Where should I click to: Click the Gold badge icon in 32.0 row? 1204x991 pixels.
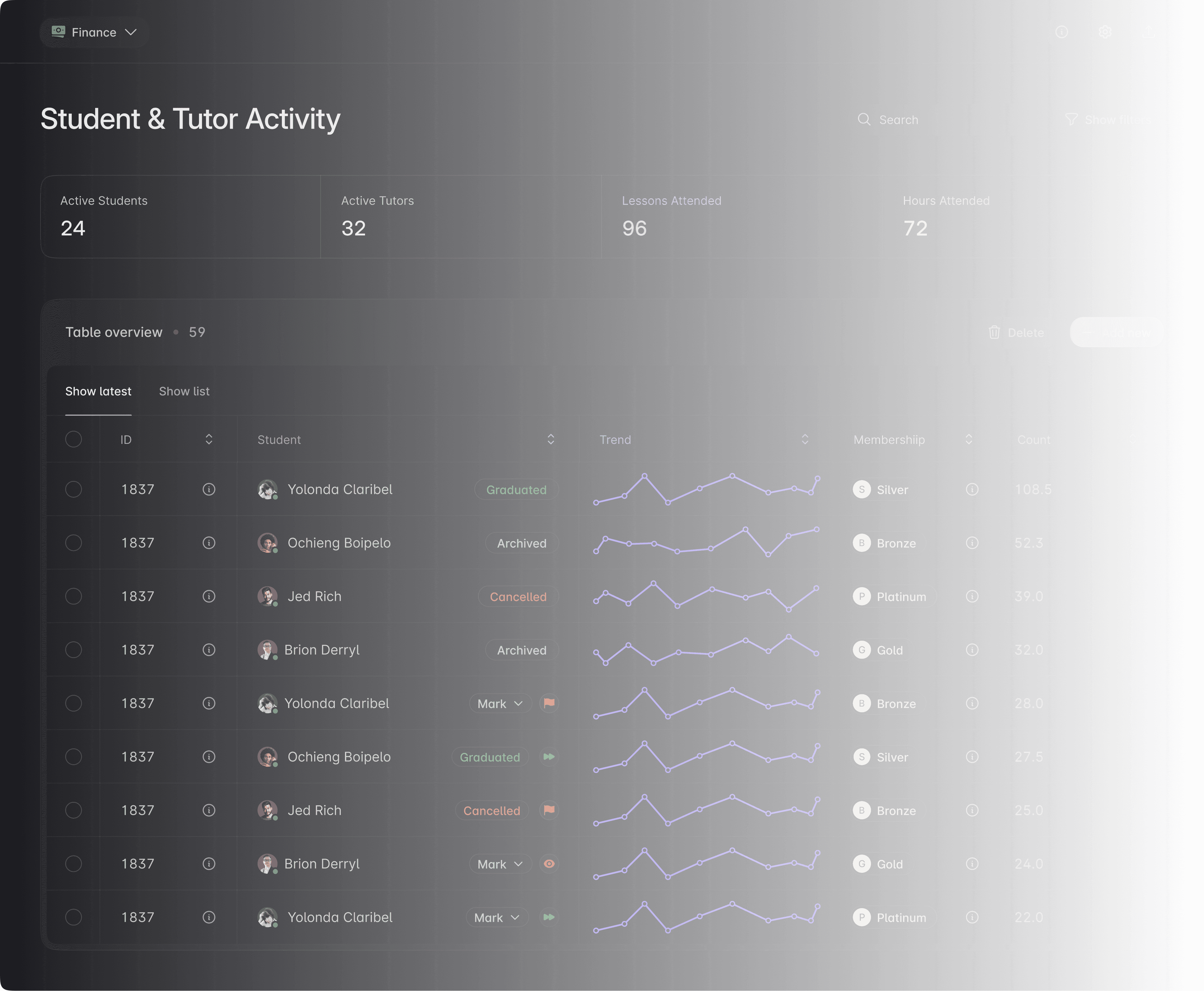pyautogui.click(x=861, y=650)
